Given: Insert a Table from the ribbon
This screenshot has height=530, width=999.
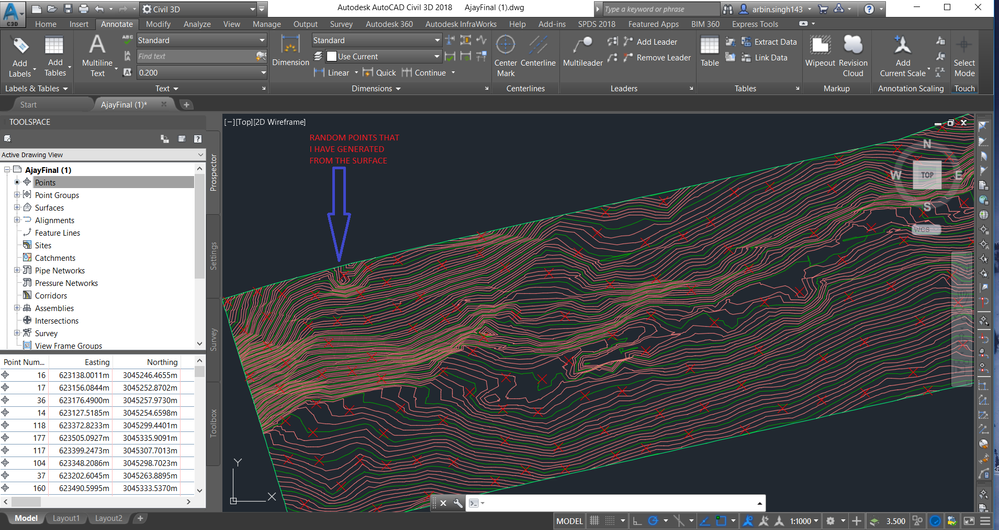Looking at the screenshot, I should pyautogui.click(x=710, y=51).
